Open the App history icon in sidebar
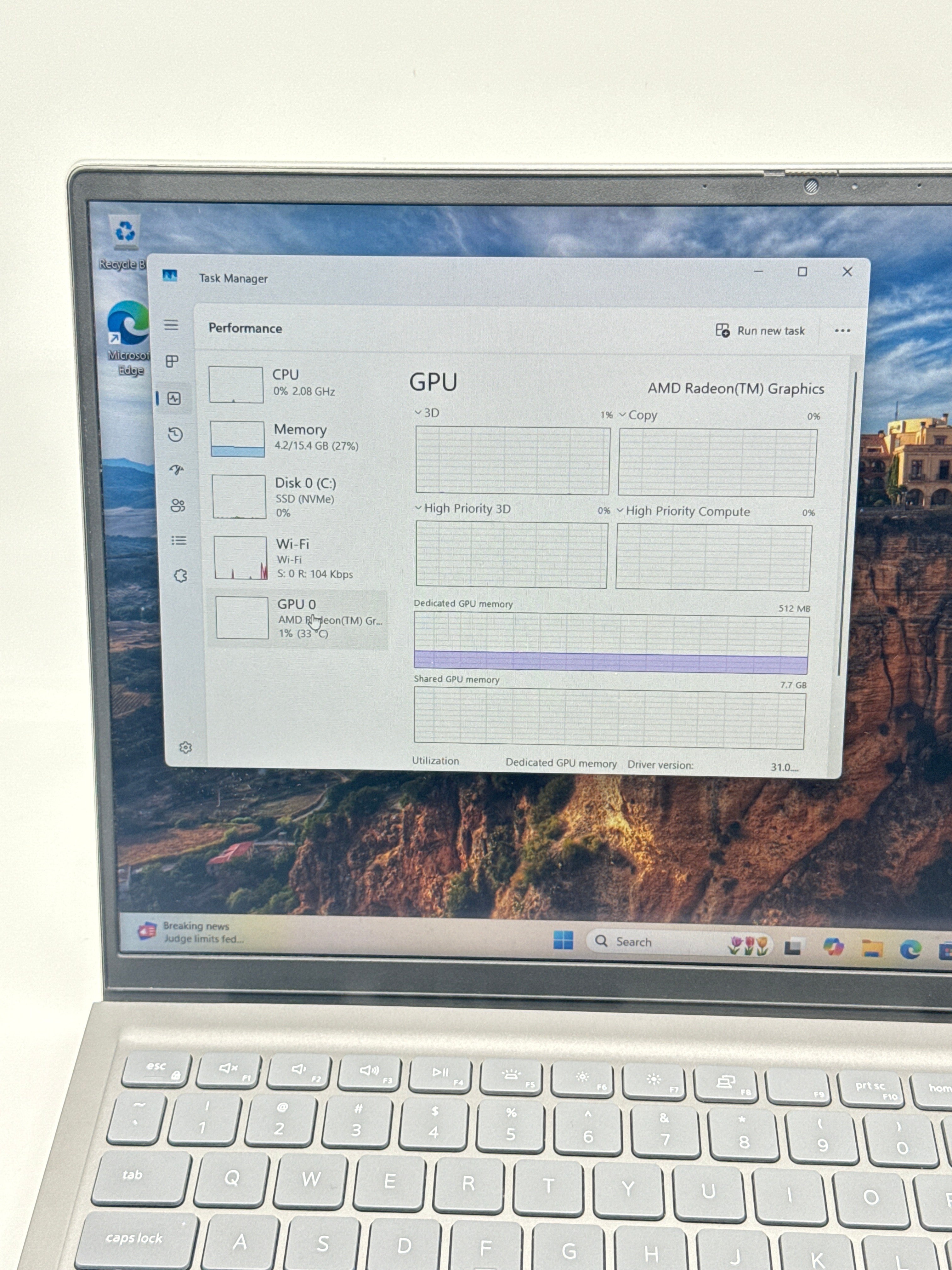Viewport: 952px width, 1270px height. (176, 435)
